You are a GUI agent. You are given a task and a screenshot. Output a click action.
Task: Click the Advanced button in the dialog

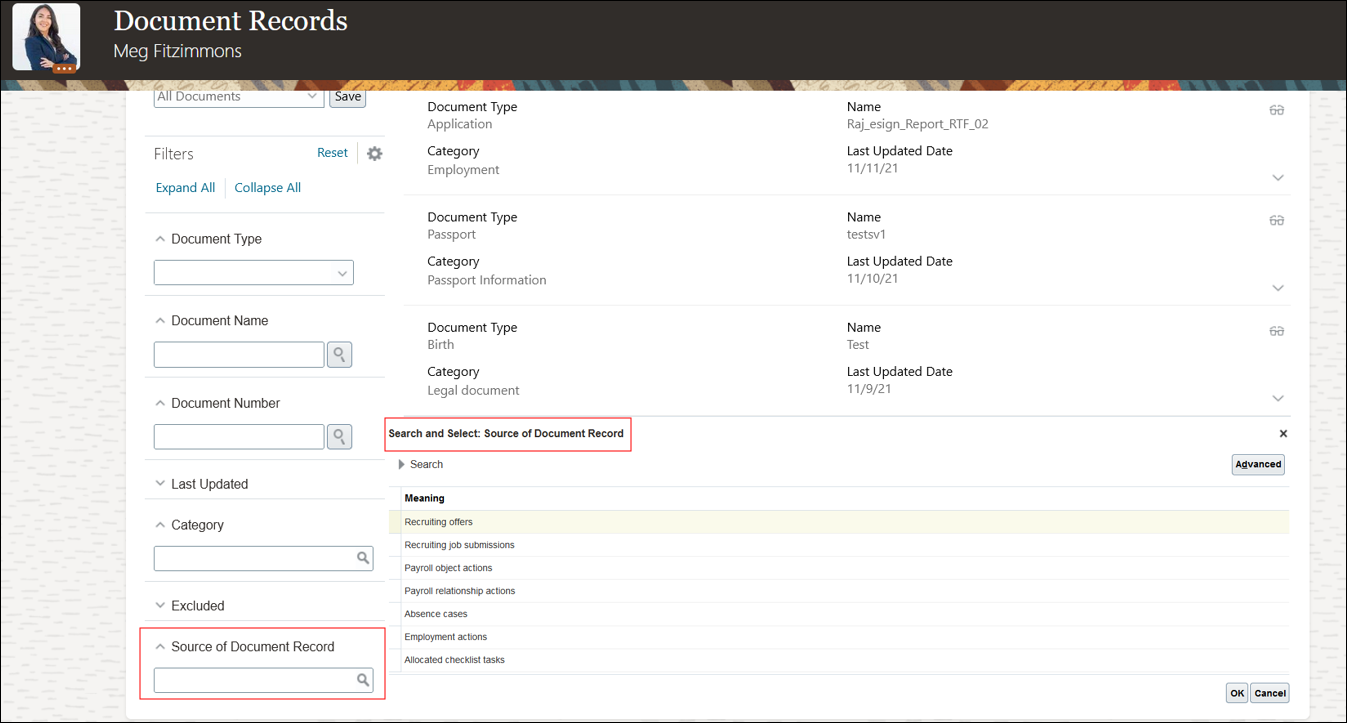click(x=1257, y=464)
